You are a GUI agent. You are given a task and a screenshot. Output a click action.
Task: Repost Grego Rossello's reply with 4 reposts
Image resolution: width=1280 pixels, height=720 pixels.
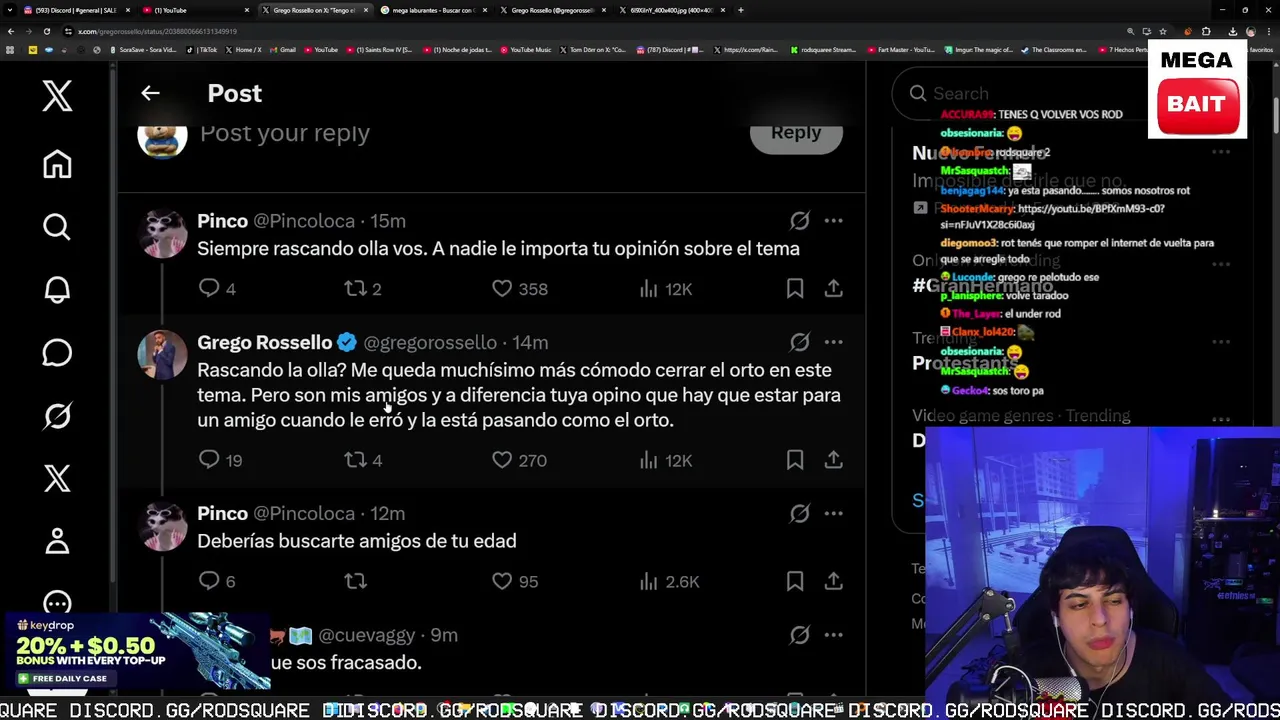[355, 460]
